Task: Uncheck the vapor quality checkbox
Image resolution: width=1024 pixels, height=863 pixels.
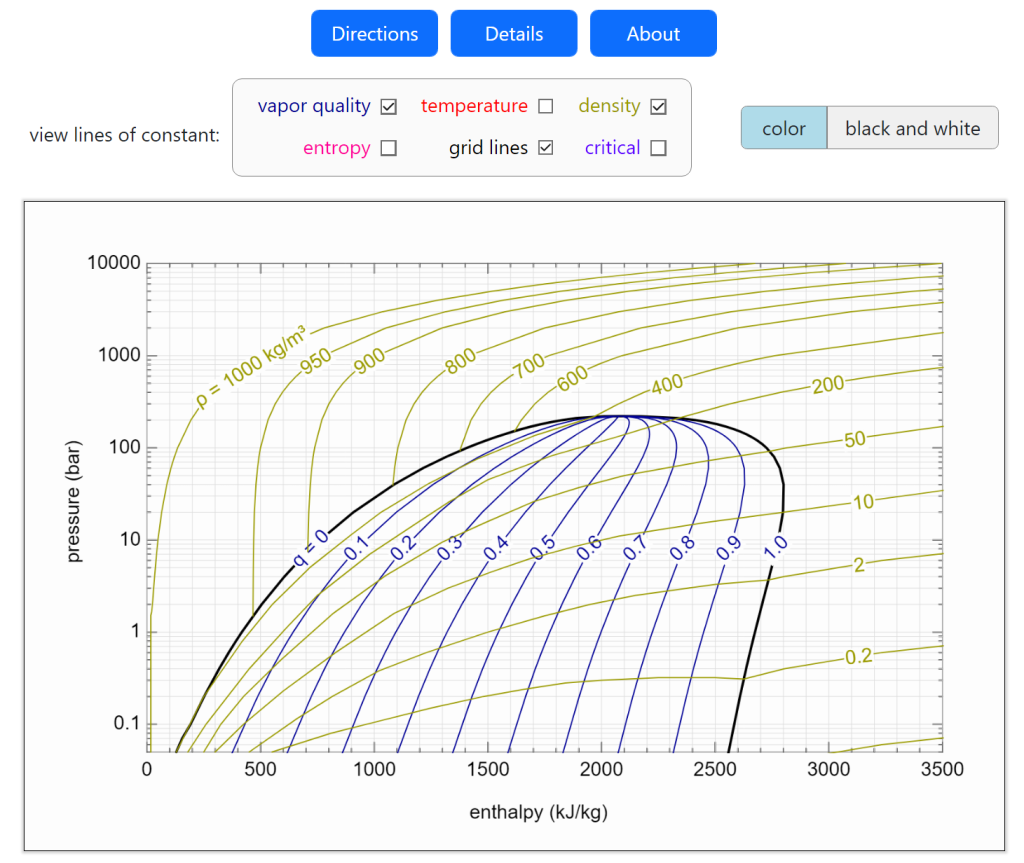Action: [x=389, y=106]
